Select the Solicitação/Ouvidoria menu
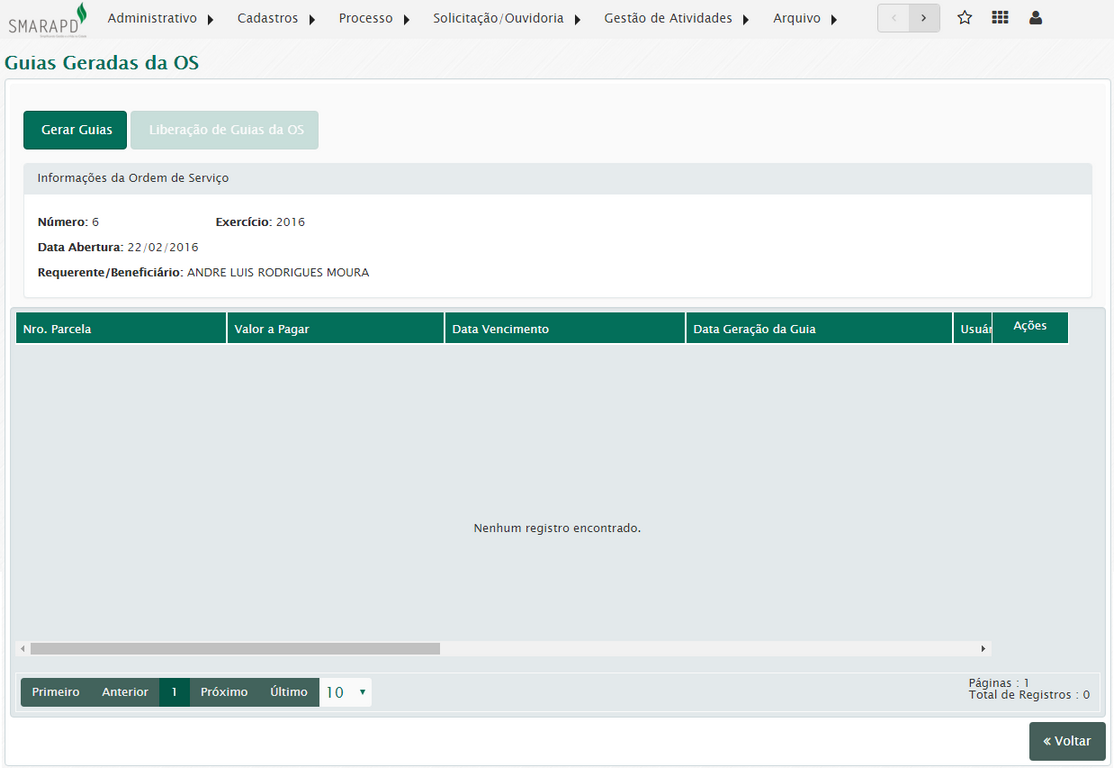Viewport: 1114px width, 768px height. point(507,19)
